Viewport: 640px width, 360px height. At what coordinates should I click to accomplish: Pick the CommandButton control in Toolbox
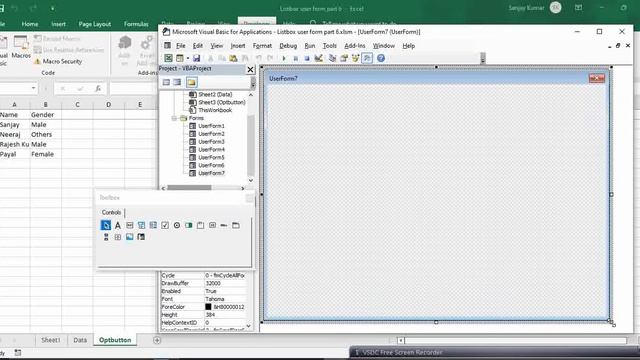(x=212, y=225)
